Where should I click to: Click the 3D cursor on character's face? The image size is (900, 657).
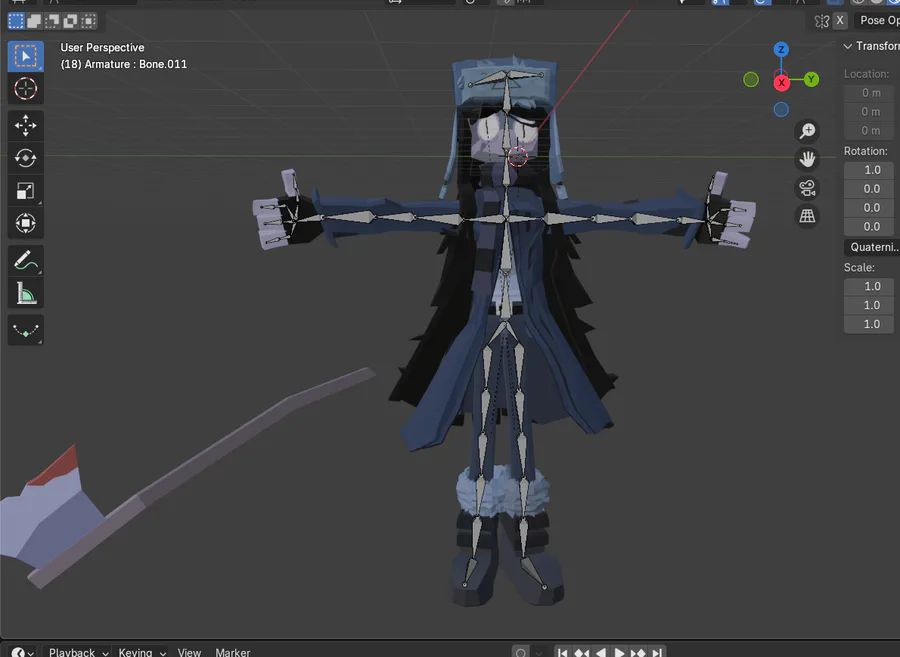coord(517,156)
